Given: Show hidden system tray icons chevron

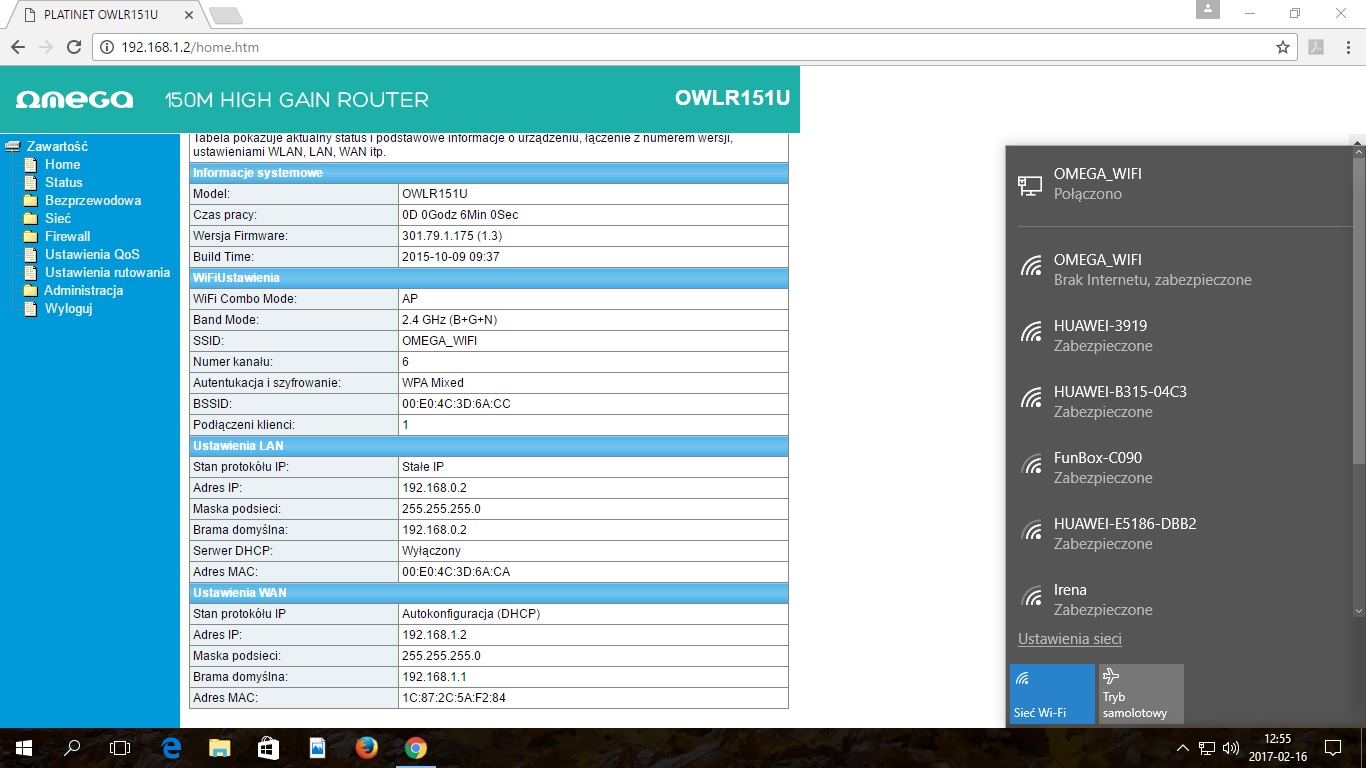Looking at the screenshot, I should 1183,748.
